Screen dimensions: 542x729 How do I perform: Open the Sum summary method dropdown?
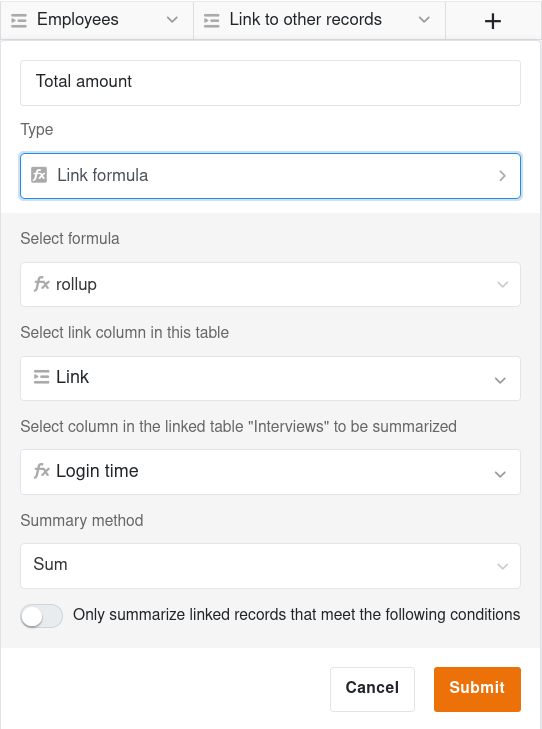[x=270, y=566]
